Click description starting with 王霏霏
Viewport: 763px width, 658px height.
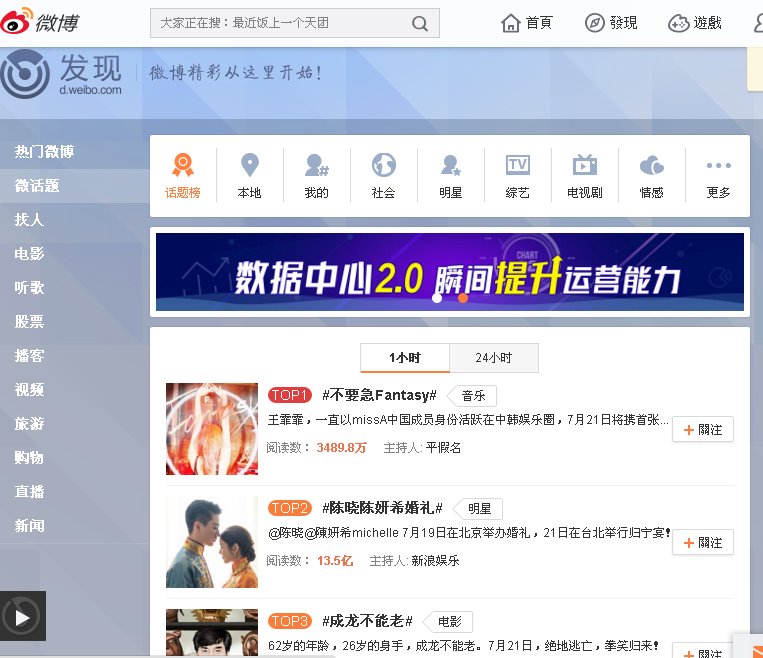click(x=468, y=420)
